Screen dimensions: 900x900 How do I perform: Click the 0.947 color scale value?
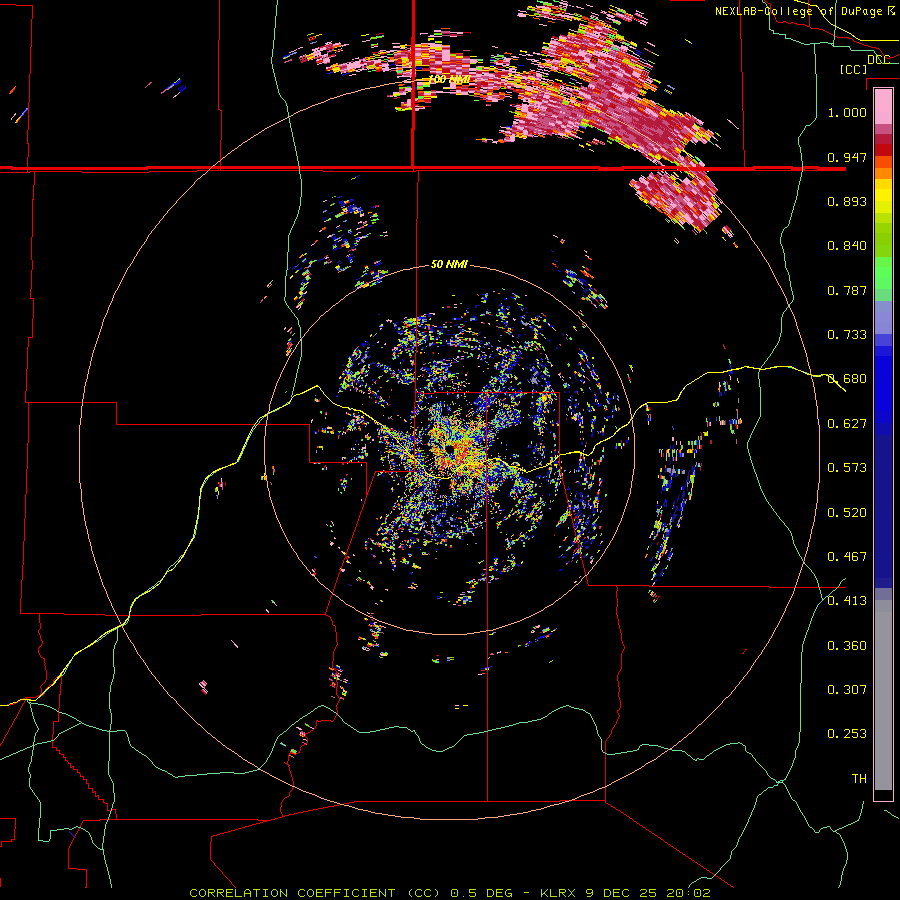(847, 157)
